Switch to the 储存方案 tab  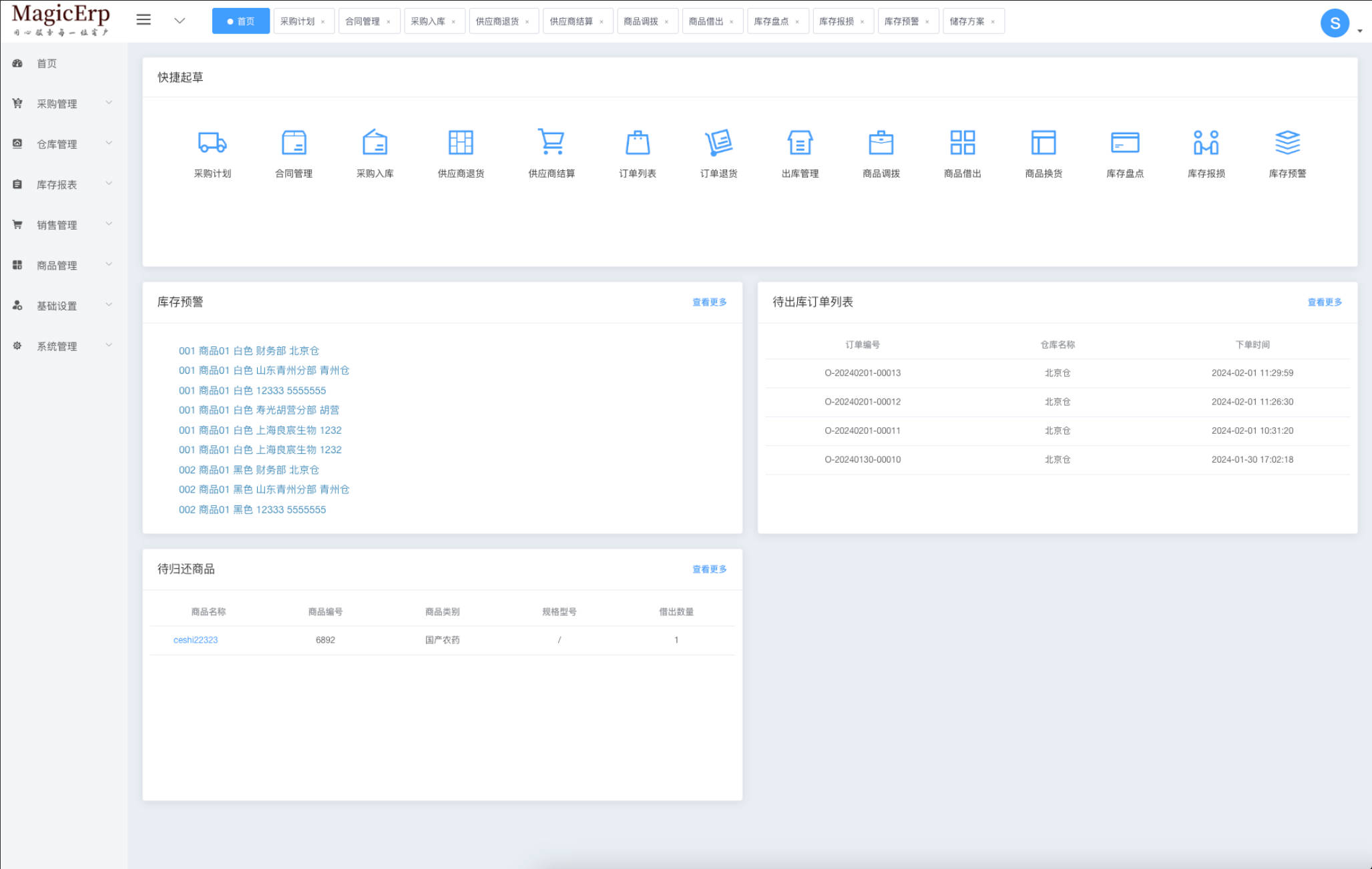pyautogui.click(x=966, y=21)
